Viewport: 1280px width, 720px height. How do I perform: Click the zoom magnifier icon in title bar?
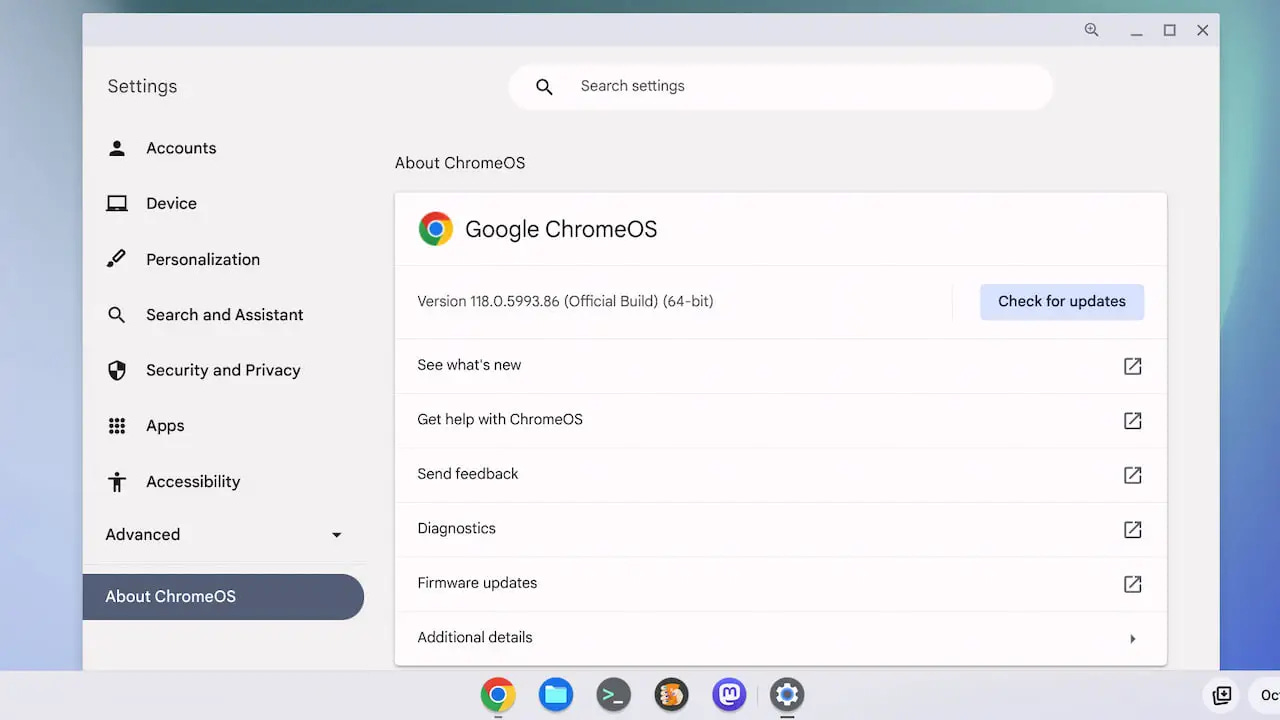(1091, 30)
